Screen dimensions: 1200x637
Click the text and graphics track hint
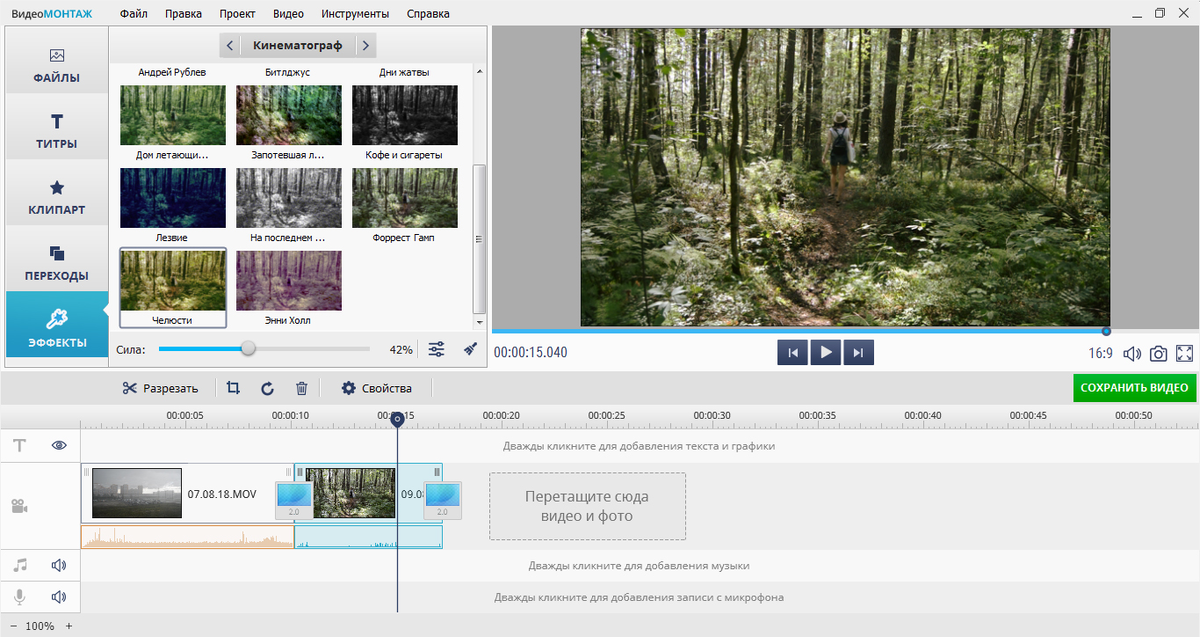coord(639,446)
